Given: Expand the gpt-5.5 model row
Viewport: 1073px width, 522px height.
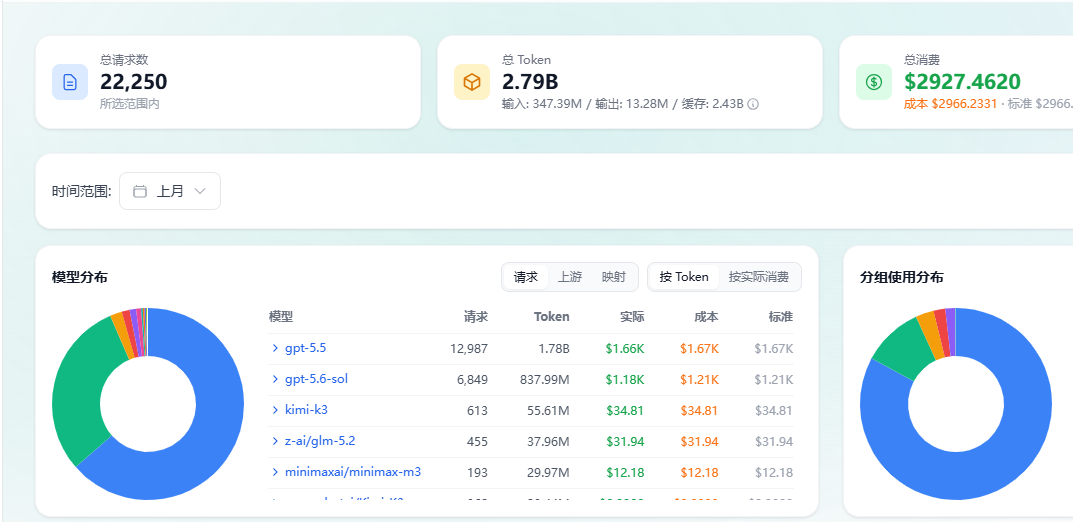Looking at the screenshot, I should 275,348.
